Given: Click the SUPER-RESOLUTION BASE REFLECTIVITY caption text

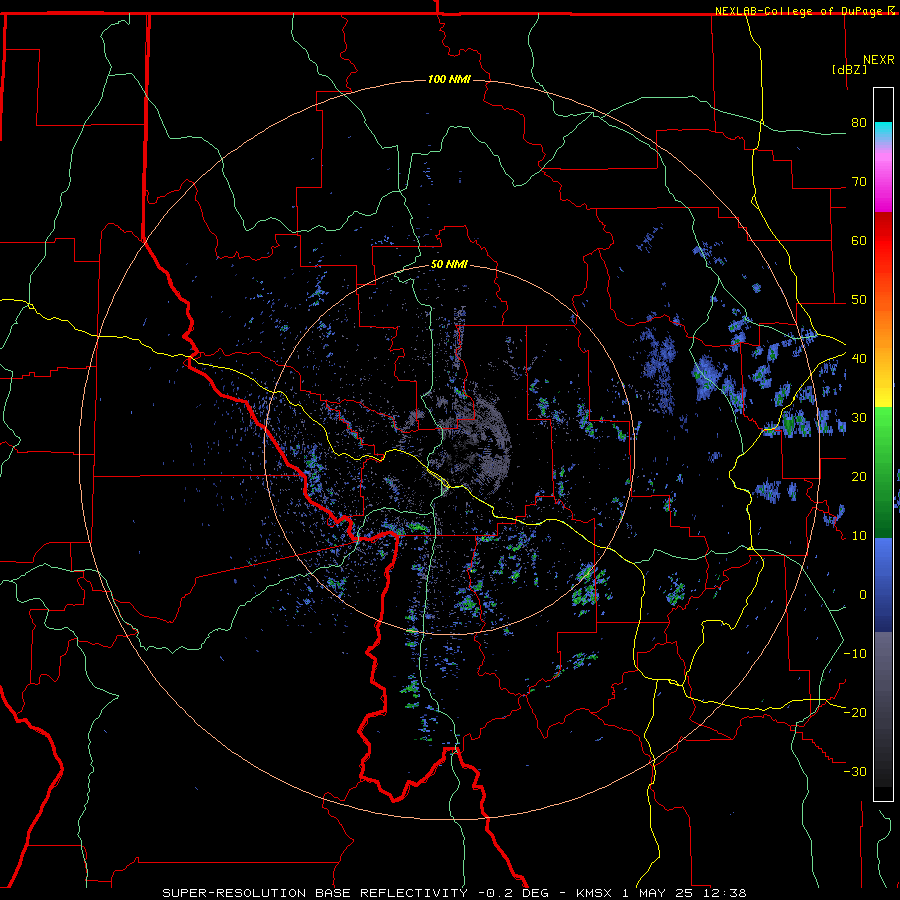Looking at the screenshot, I should point(315,893).
